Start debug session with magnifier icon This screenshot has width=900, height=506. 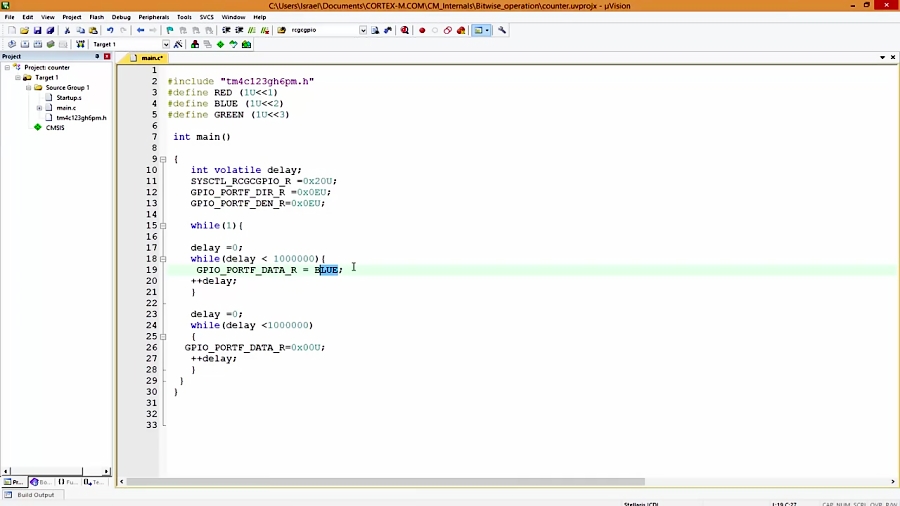pos(404,31)
